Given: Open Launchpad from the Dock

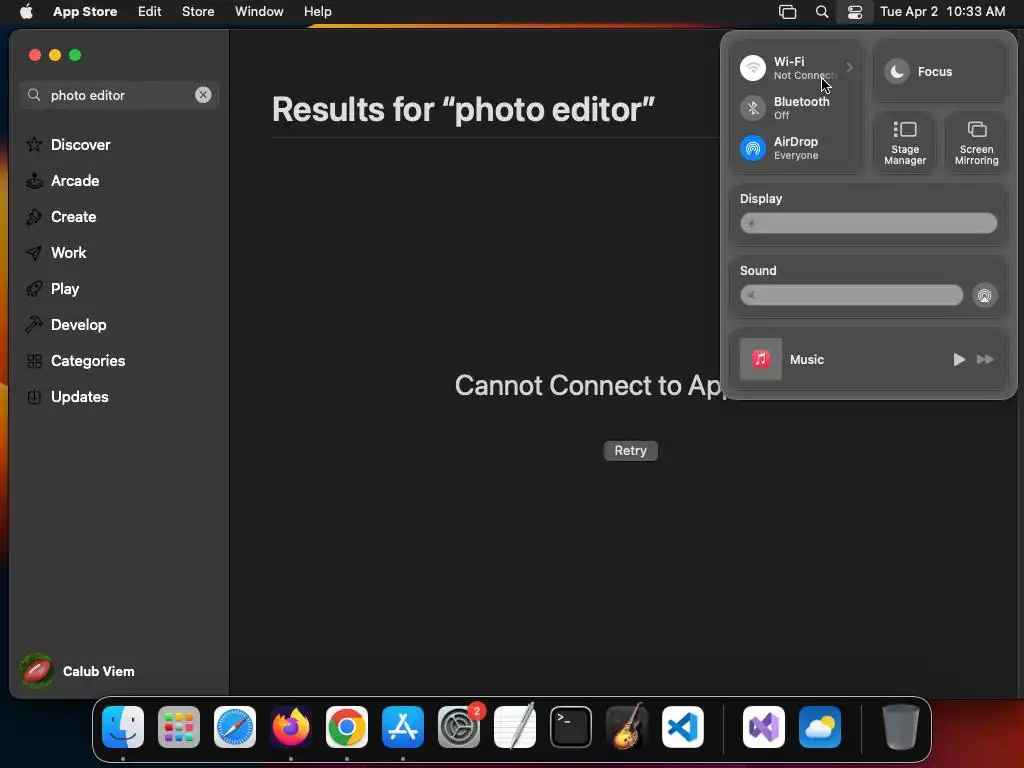Looking at the screenshot, I should click(179, 727).
